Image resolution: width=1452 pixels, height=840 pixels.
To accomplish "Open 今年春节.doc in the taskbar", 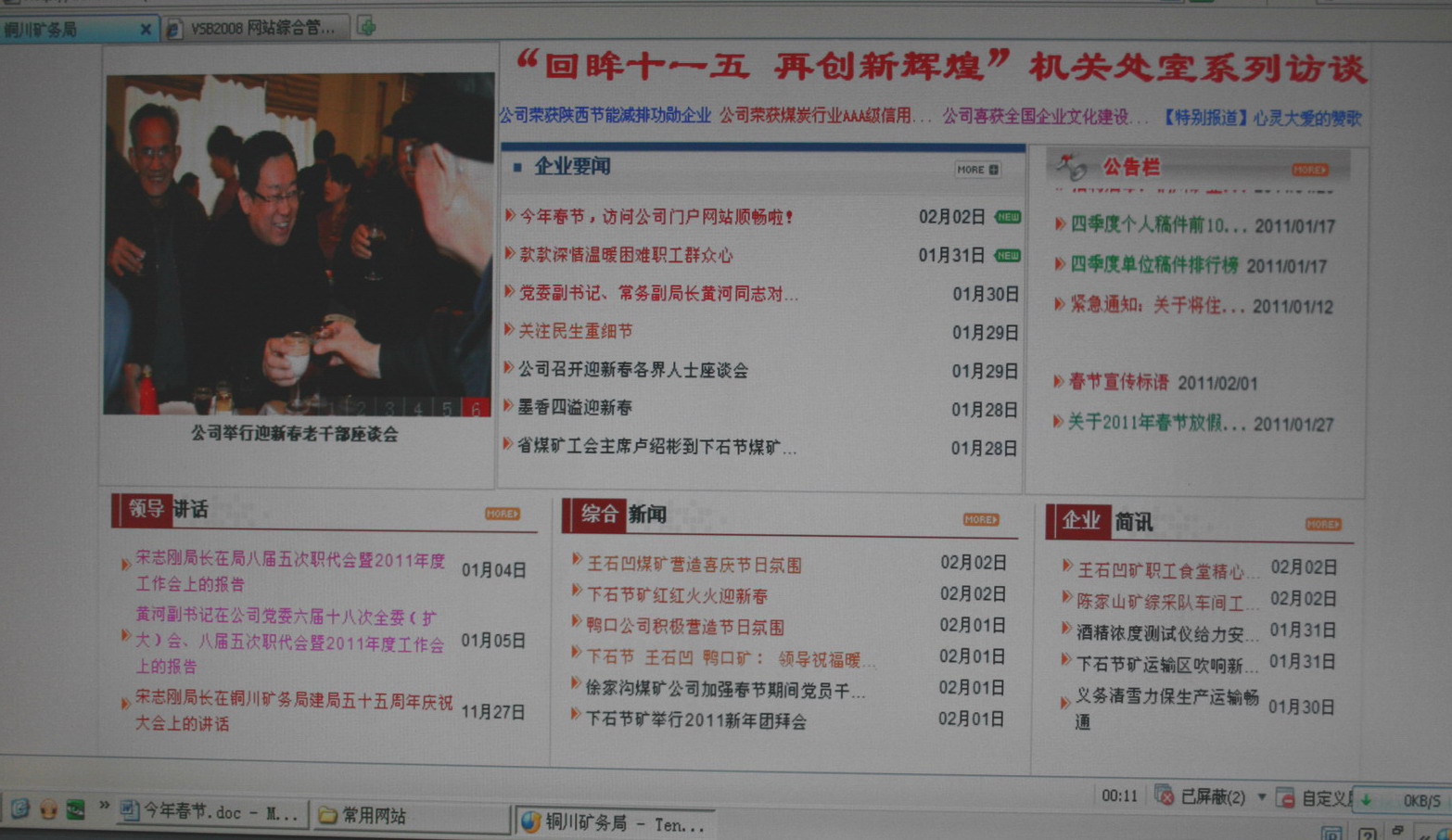I will click(211, 814).
